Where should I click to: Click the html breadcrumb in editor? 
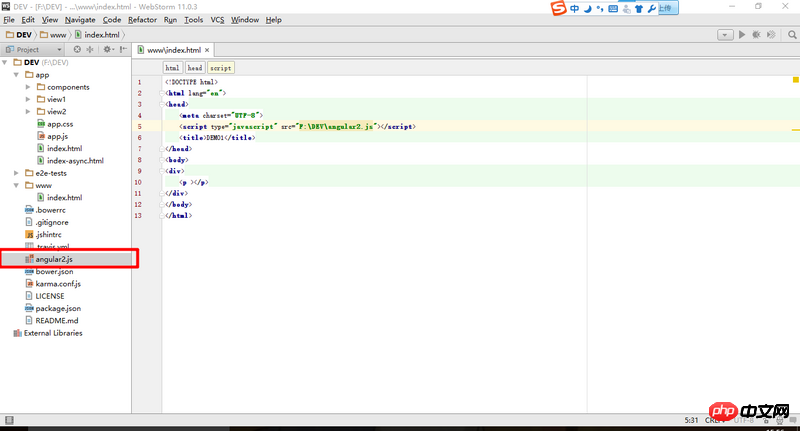(x=172, y=68)
